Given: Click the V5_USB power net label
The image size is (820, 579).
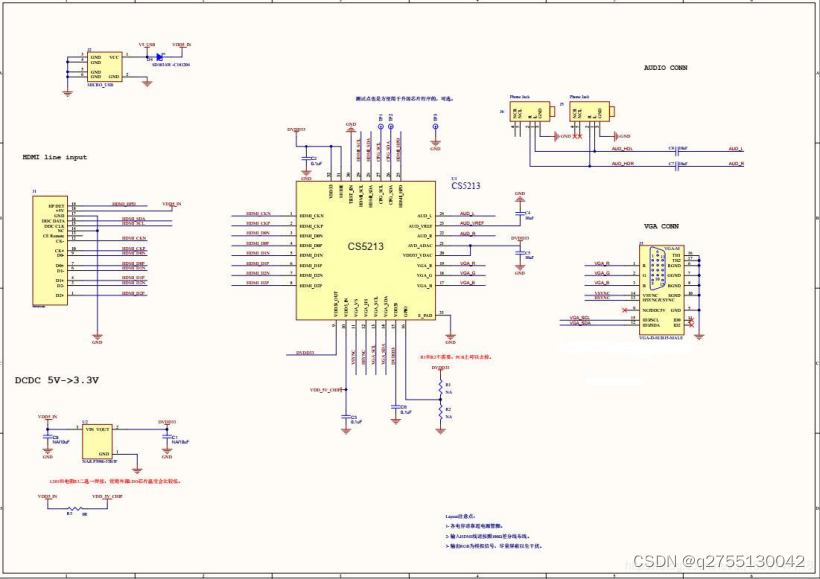Looking at the screenshot, I should click(146, 45).
